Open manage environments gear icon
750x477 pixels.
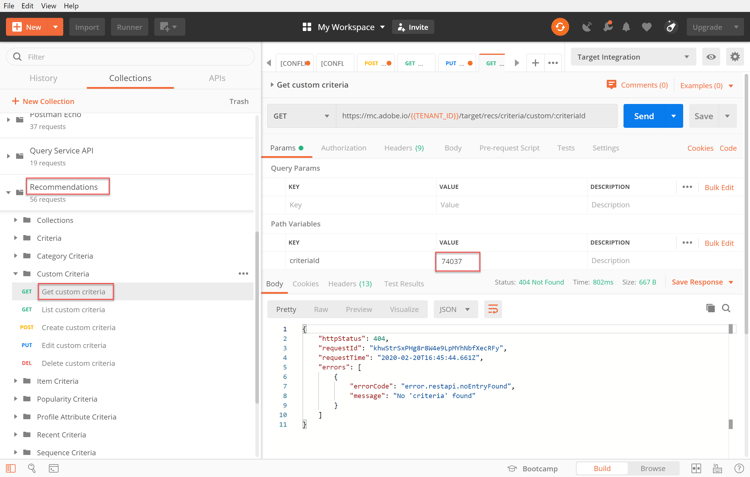click(x=735, y=57)
